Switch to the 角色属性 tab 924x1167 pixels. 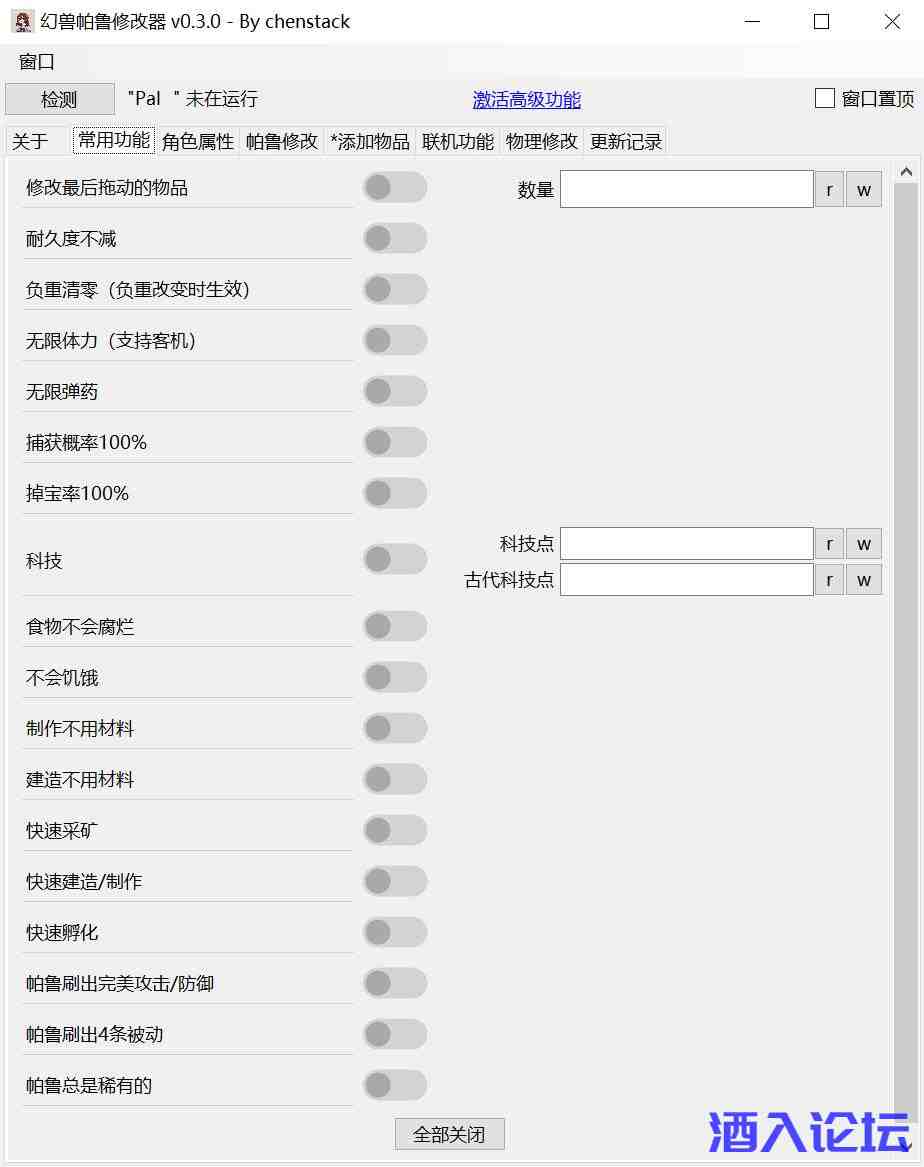pos(198,141)
